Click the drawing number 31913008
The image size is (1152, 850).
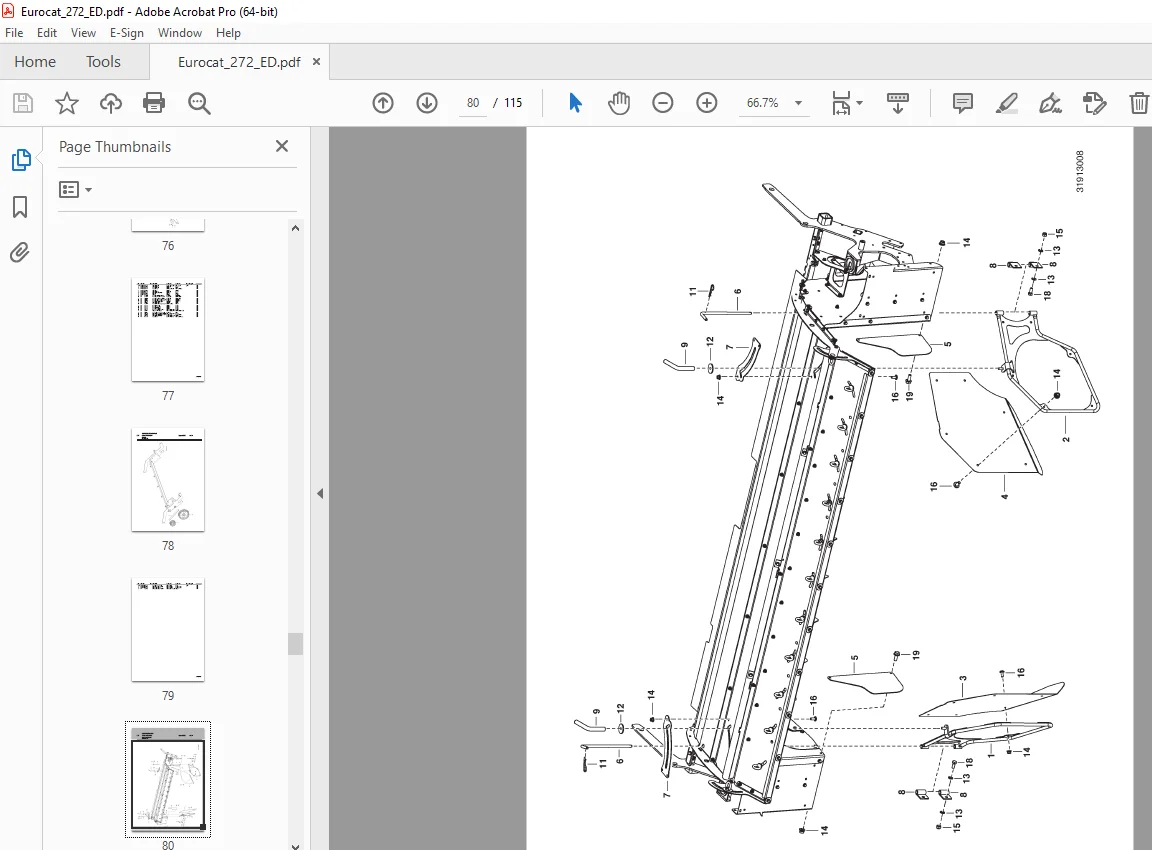pyautogui.click(x=1079, y=172)
